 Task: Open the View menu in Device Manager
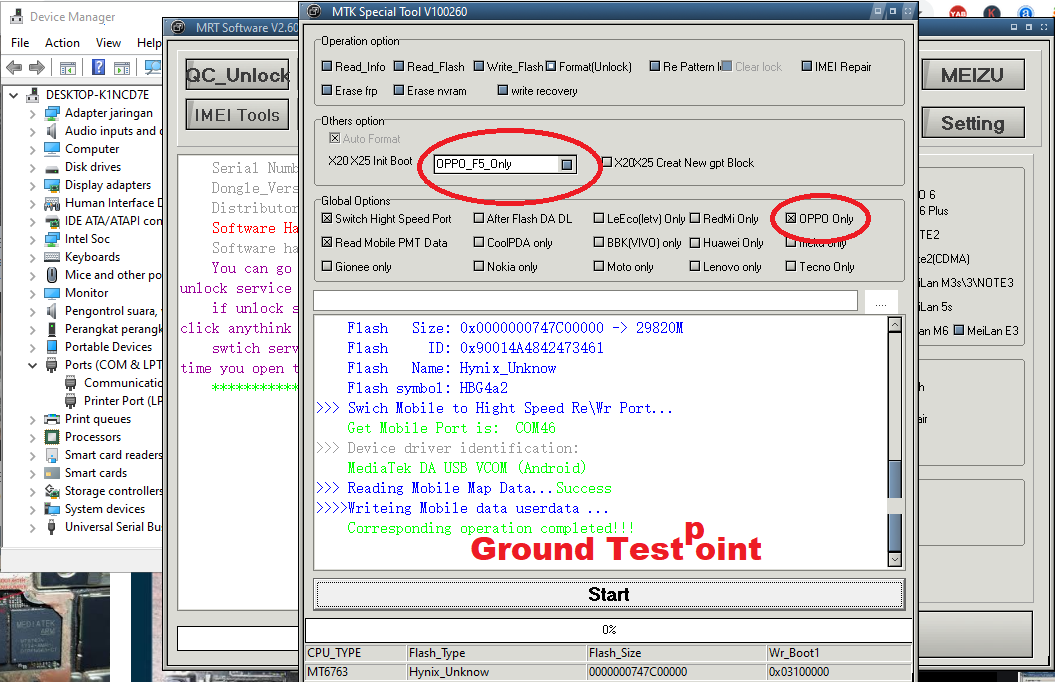pos(108,42)
